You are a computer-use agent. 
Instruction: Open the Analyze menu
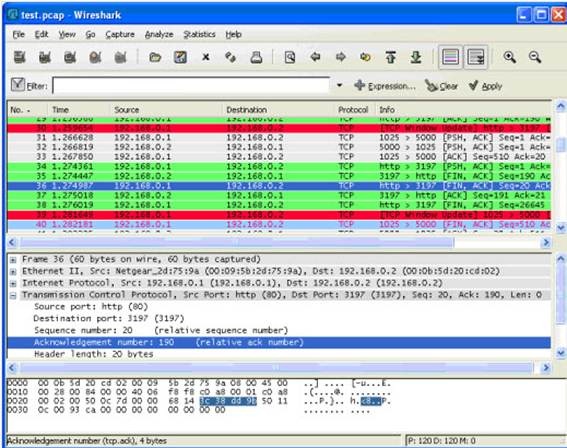click(159, 34)
